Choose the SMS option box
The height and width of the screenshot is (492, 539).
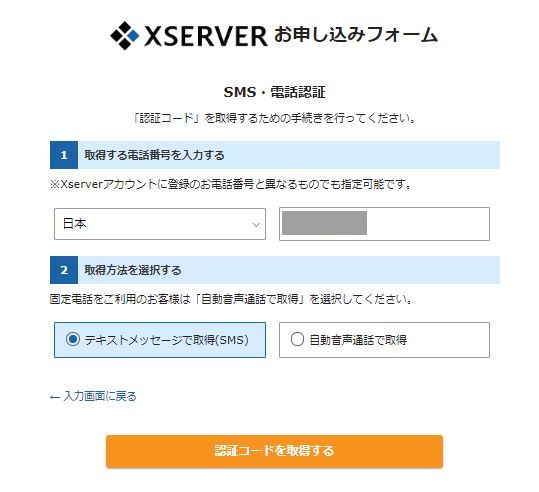160,340
